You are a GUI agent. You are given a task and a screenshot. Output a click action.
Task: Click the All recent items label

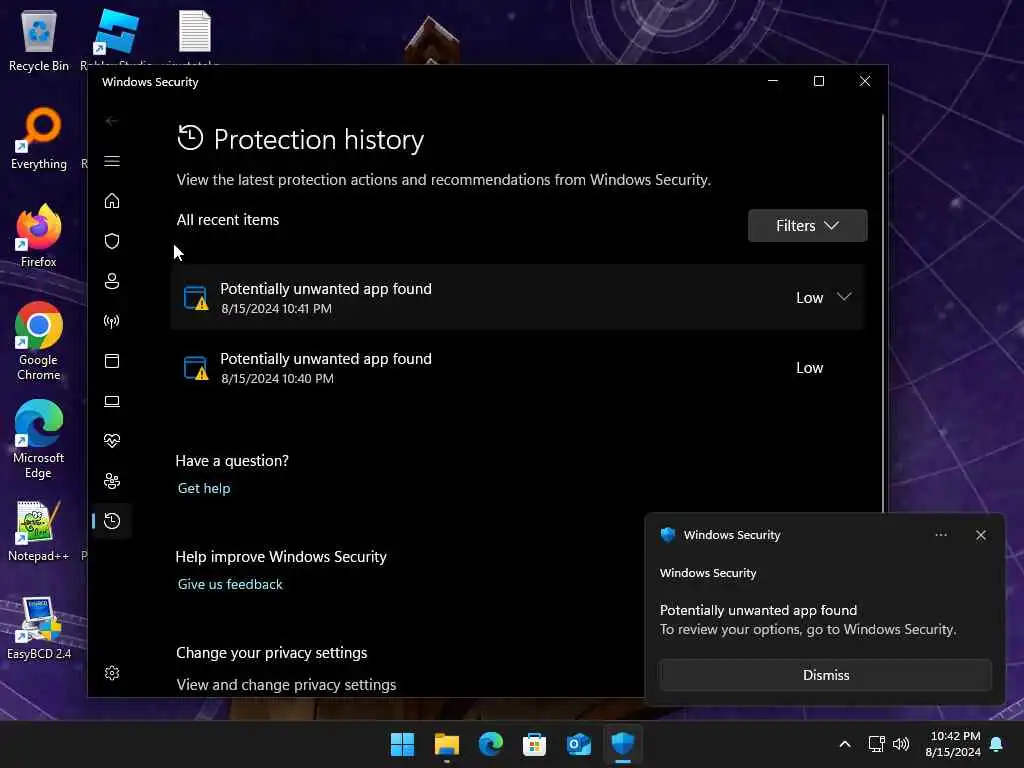pos(227,219)
